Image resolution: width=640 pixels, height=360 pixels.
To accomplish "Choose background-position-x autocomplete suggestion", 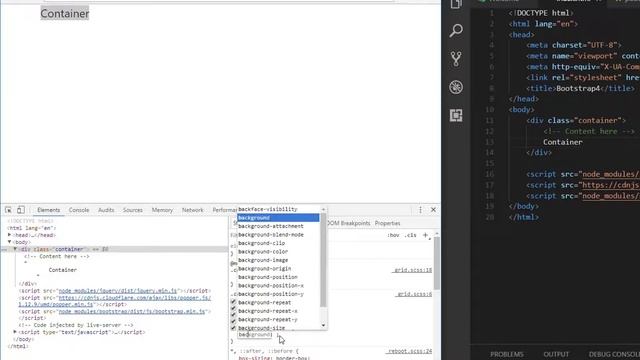I will click(x=278, y=285).
